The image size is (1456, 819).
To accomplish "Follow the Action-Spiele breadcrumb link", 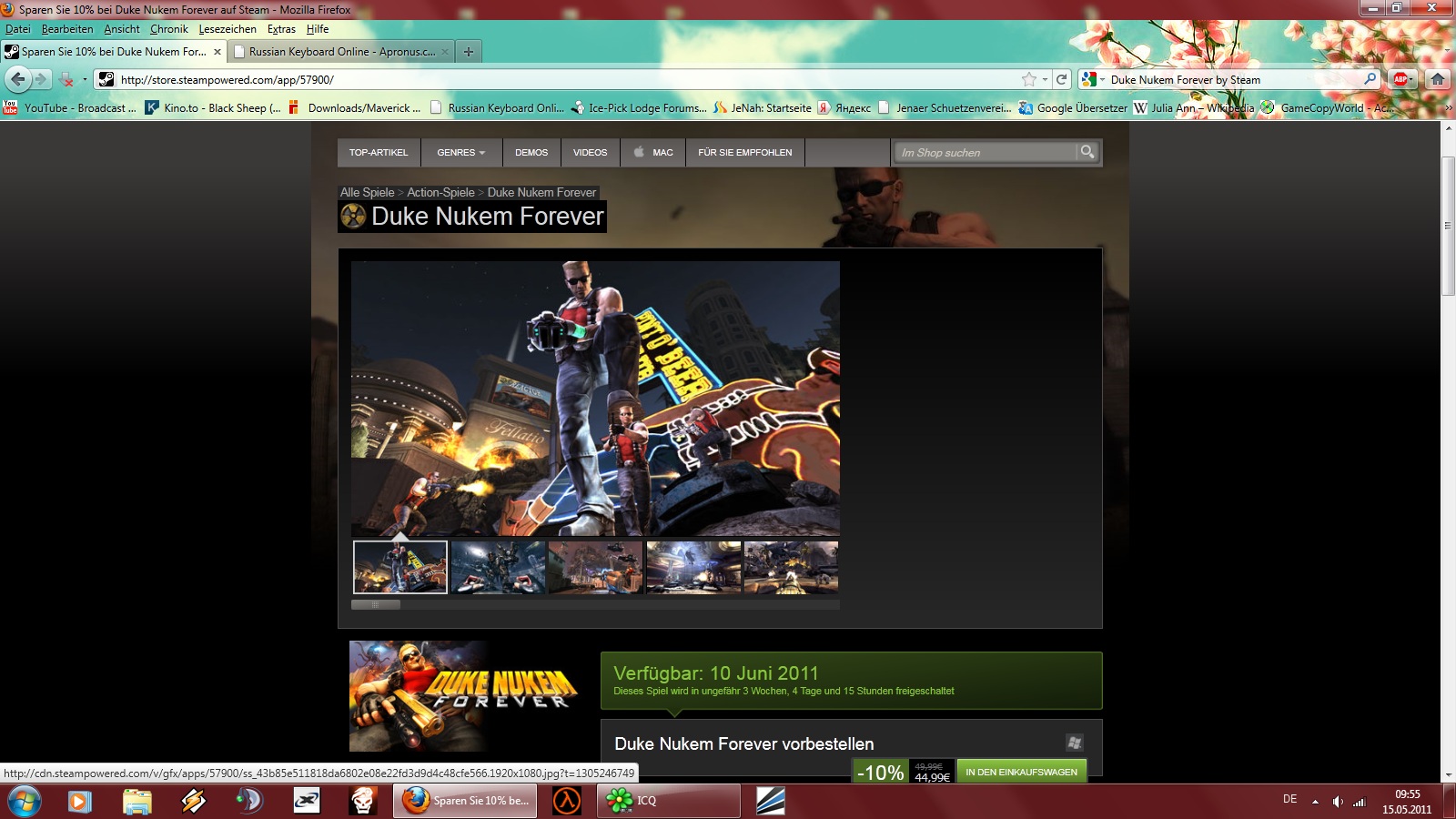I will (x=440, y=192).
